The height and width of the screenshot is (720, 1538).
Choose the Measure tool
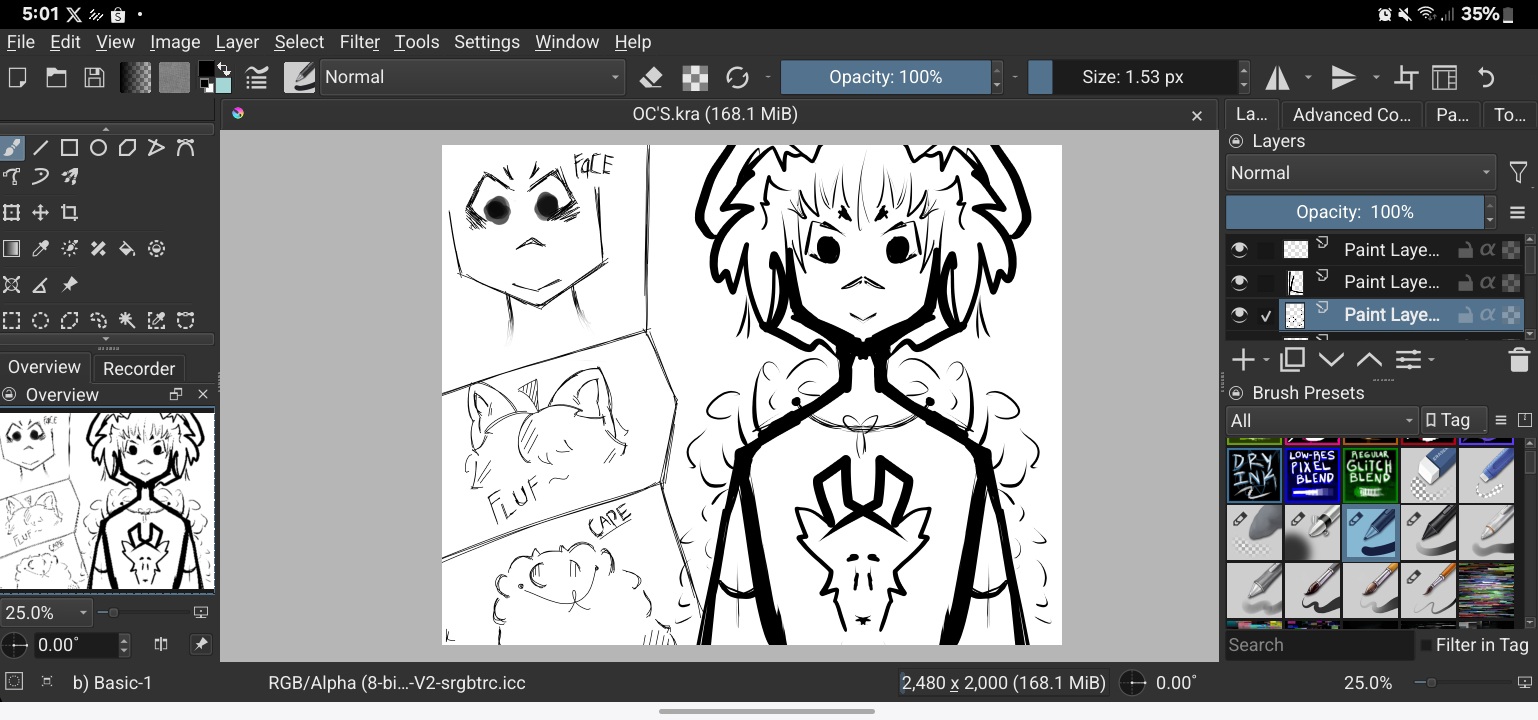point(41,285)
